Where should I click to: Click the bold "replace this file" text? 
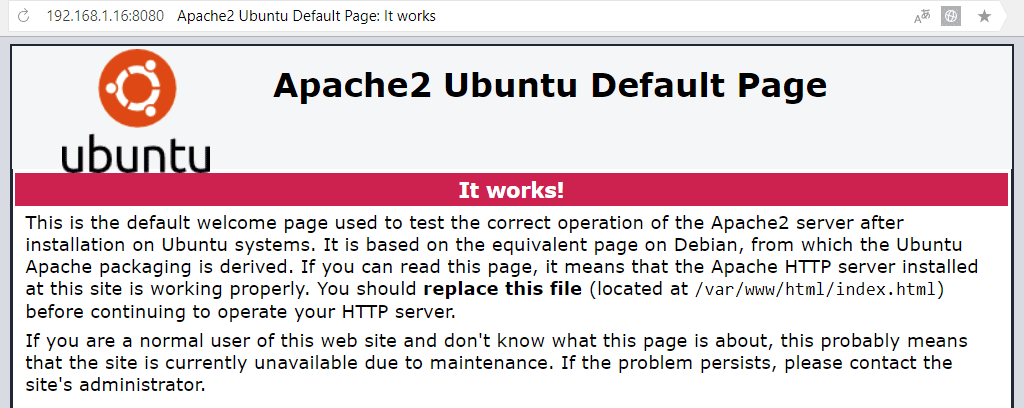pos(502,290)
